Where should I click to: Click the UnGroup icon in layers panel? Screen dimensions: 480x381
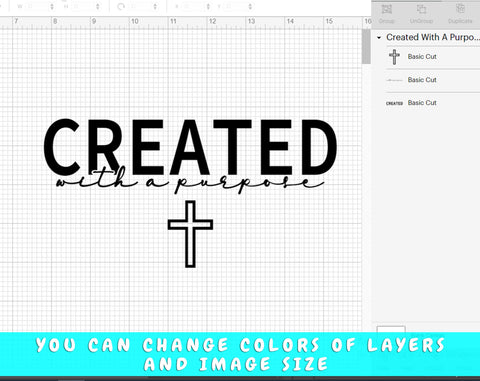(421, 9)
